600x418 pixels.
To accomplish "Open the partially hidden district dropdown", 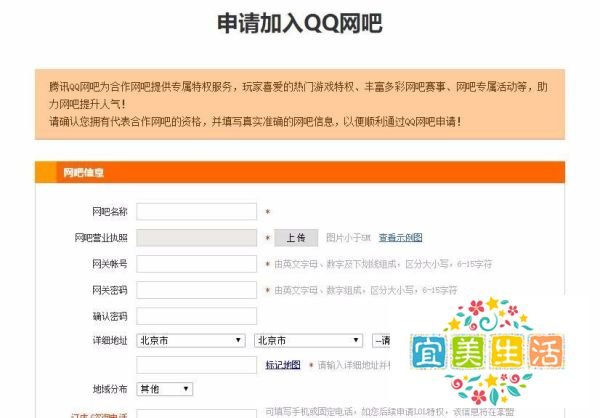I will tap(381, 340).
